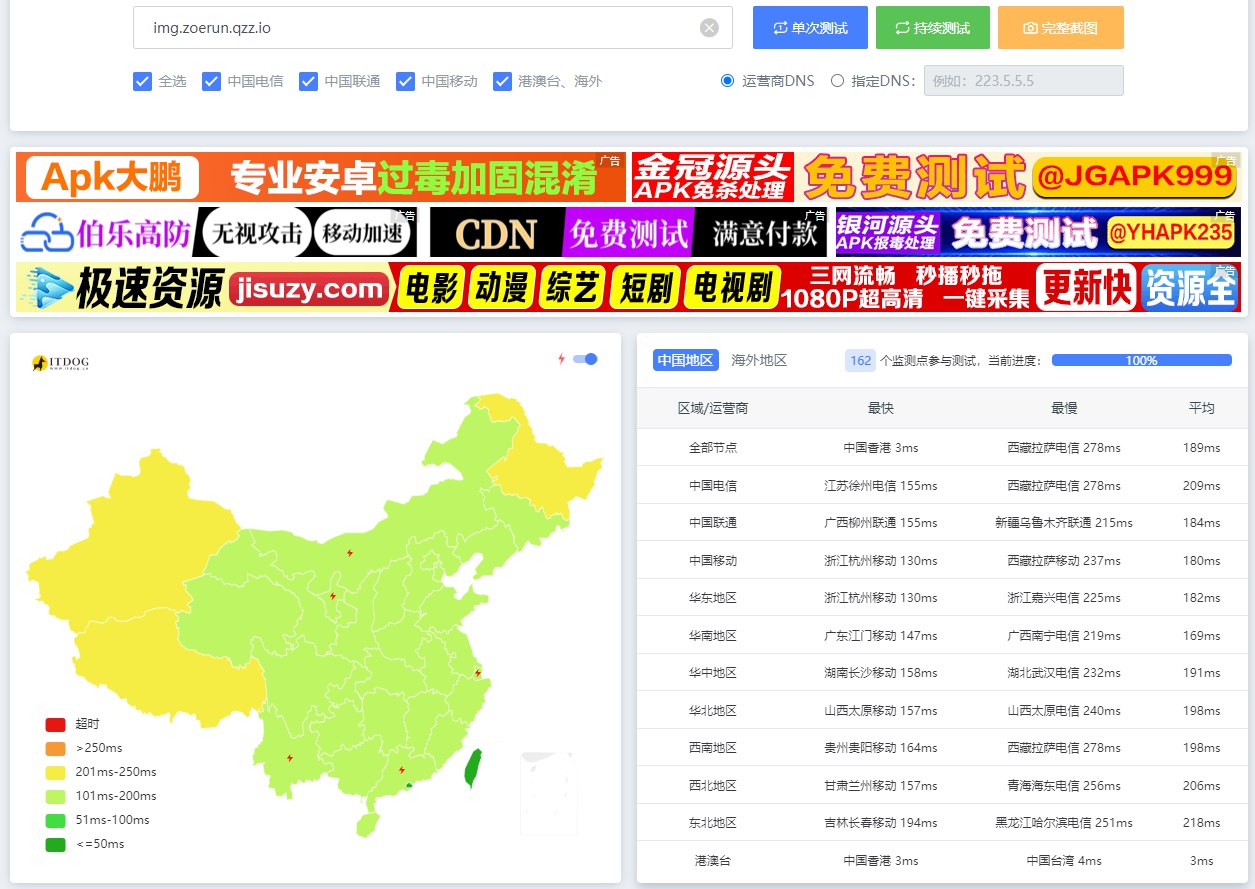Uncheck the 中国电信 checkbox
This screenshot has width=1255, height=889.
tap(211, 81)
